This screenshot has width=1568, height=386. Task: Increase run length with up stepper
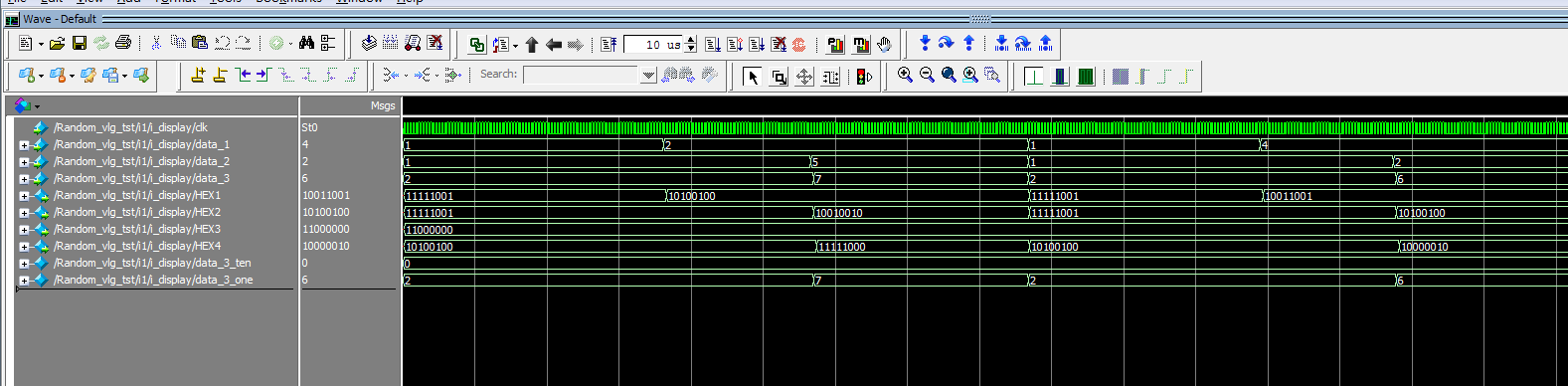click(691, 40)
